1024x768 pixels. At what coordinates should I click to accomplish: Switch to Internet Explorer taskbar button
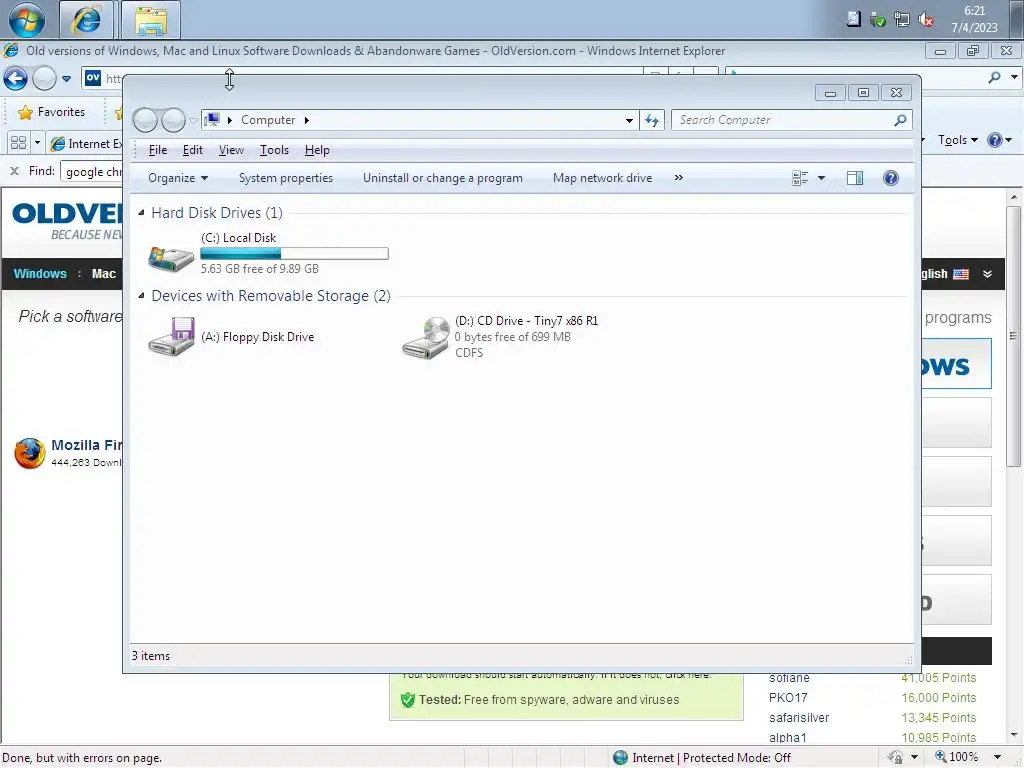(86, 19)
